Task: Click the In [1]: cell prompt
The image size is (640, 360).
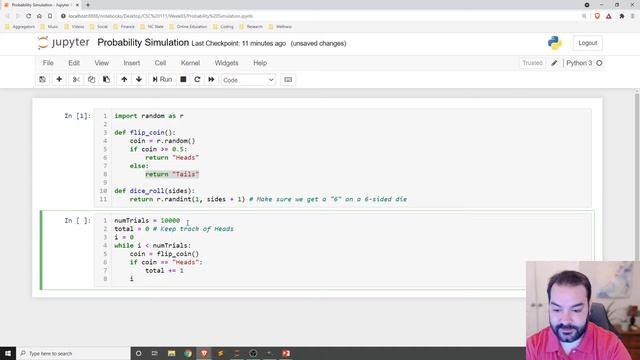Action: 77,116
